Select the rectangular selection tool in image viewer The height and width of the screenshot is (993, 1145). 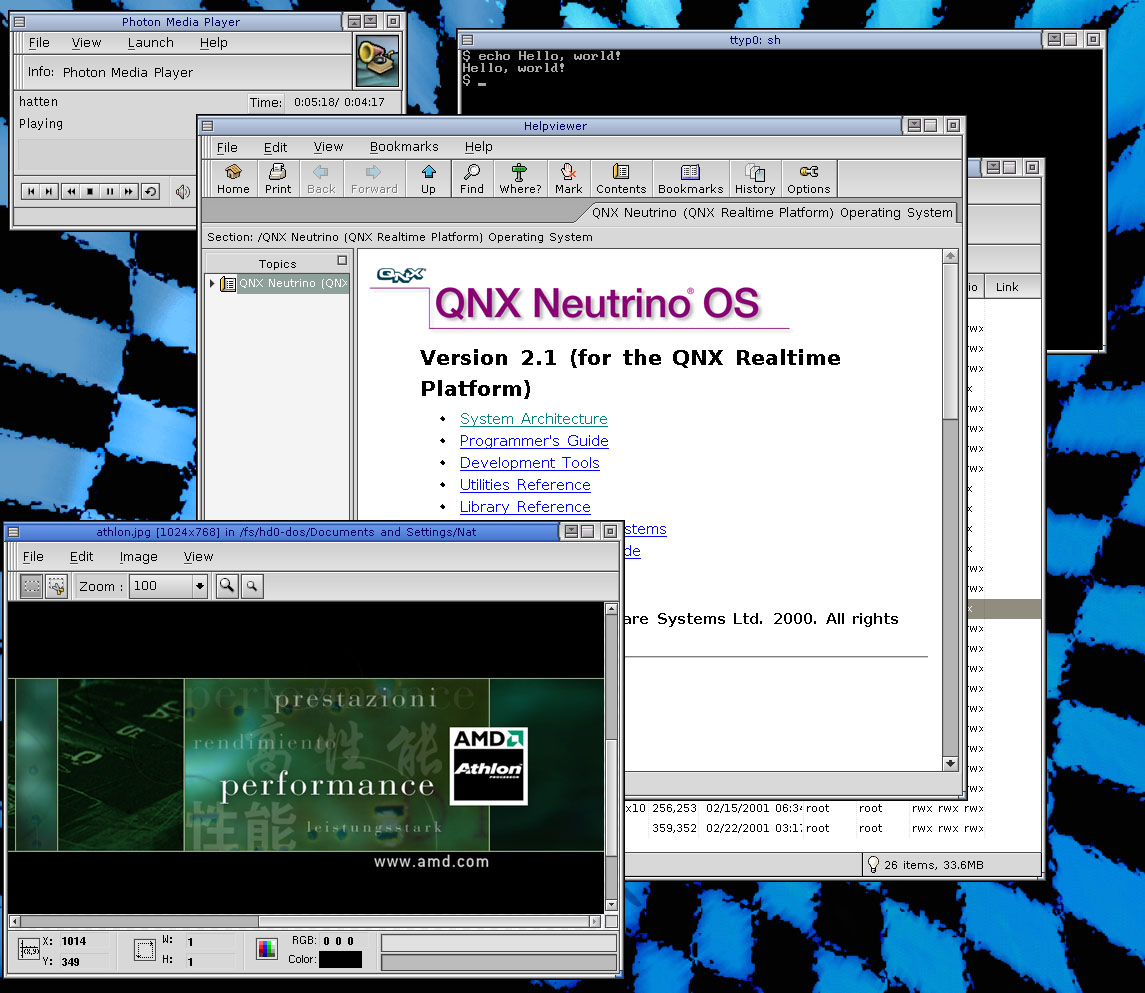coord(31,586)
